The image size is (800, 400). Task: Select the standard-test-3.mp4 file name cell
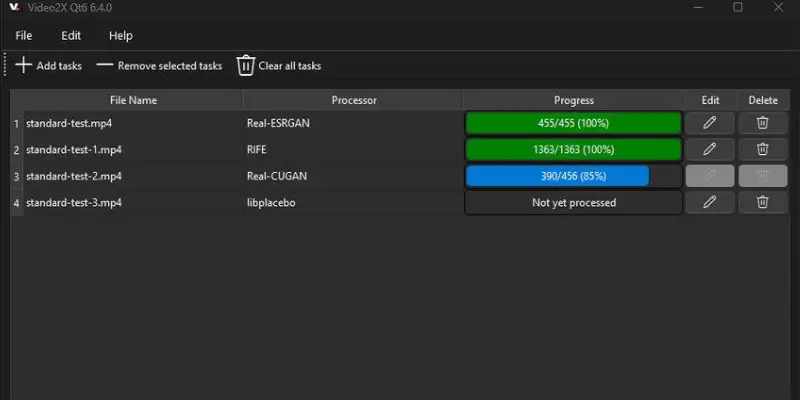pos(133,203)
